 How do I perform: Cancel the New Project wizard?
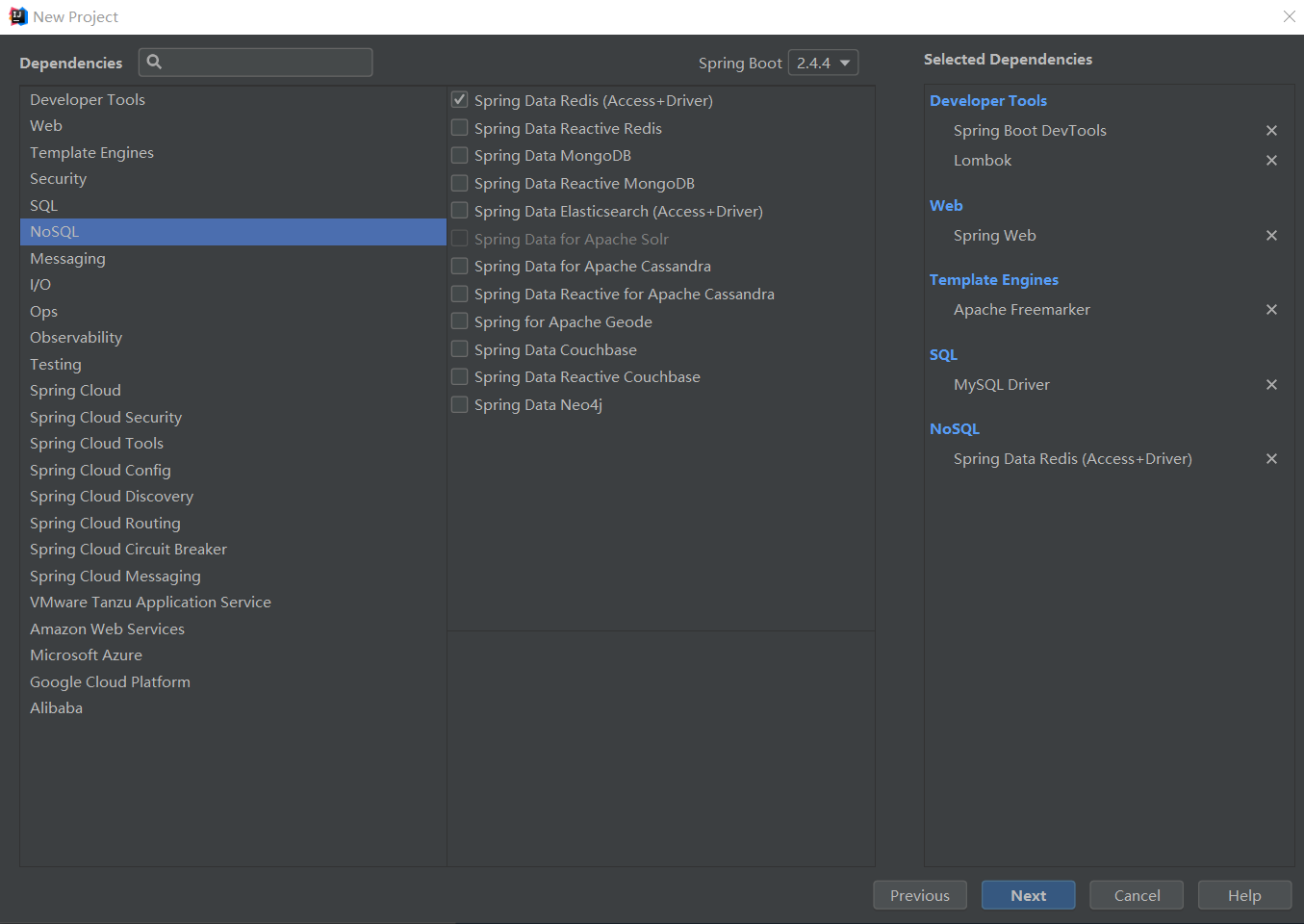click(x=1137, y=895)
